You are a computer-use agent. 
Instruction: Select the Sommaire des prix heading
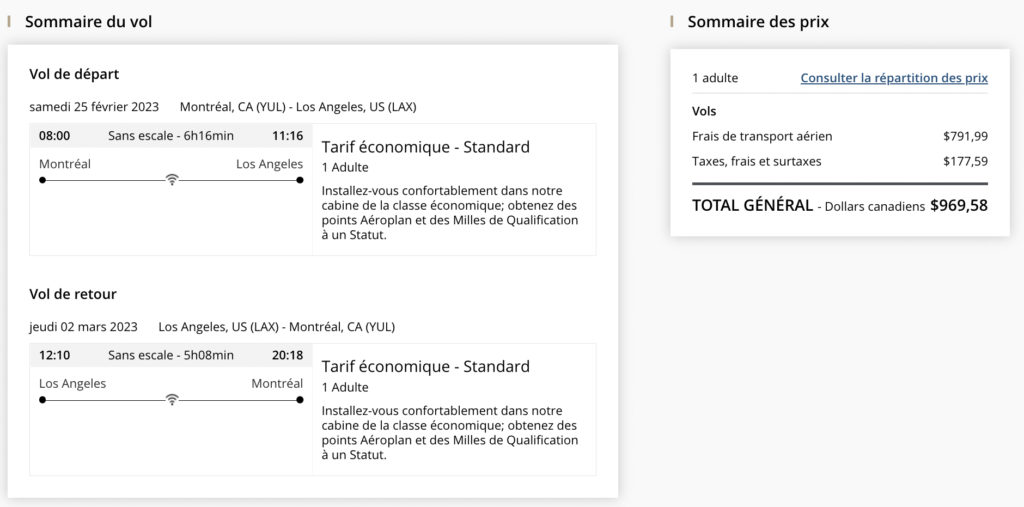click(758, 21)
